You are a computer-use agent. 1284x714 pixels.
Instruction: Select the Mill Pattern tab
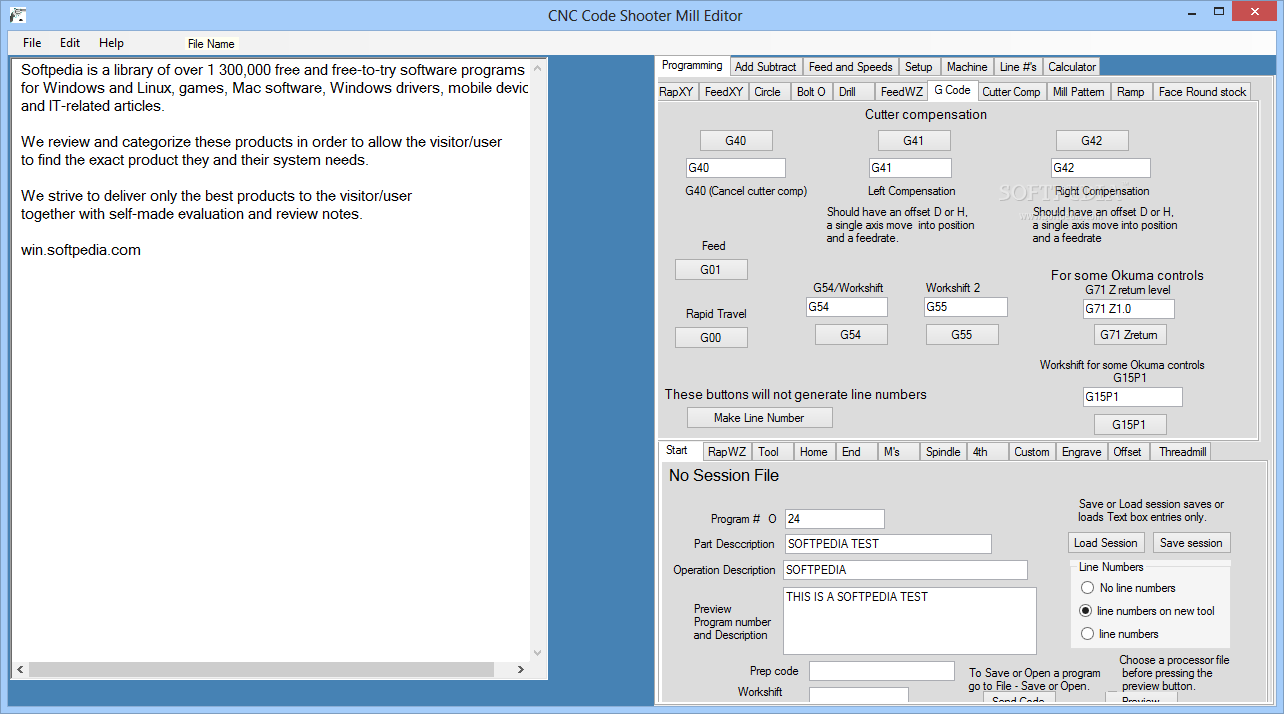coord(1078,92)
